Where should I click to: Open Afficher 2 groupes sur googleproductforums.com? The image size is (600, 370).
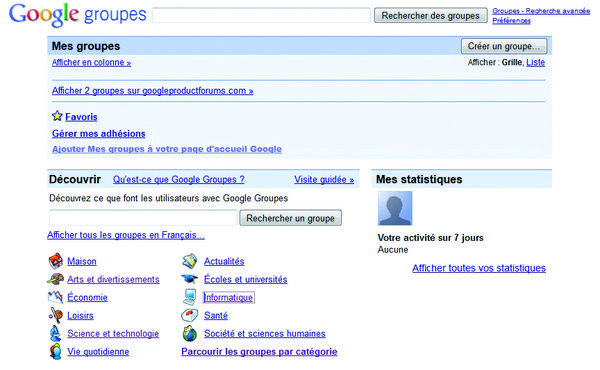click(x=153, y=91)
